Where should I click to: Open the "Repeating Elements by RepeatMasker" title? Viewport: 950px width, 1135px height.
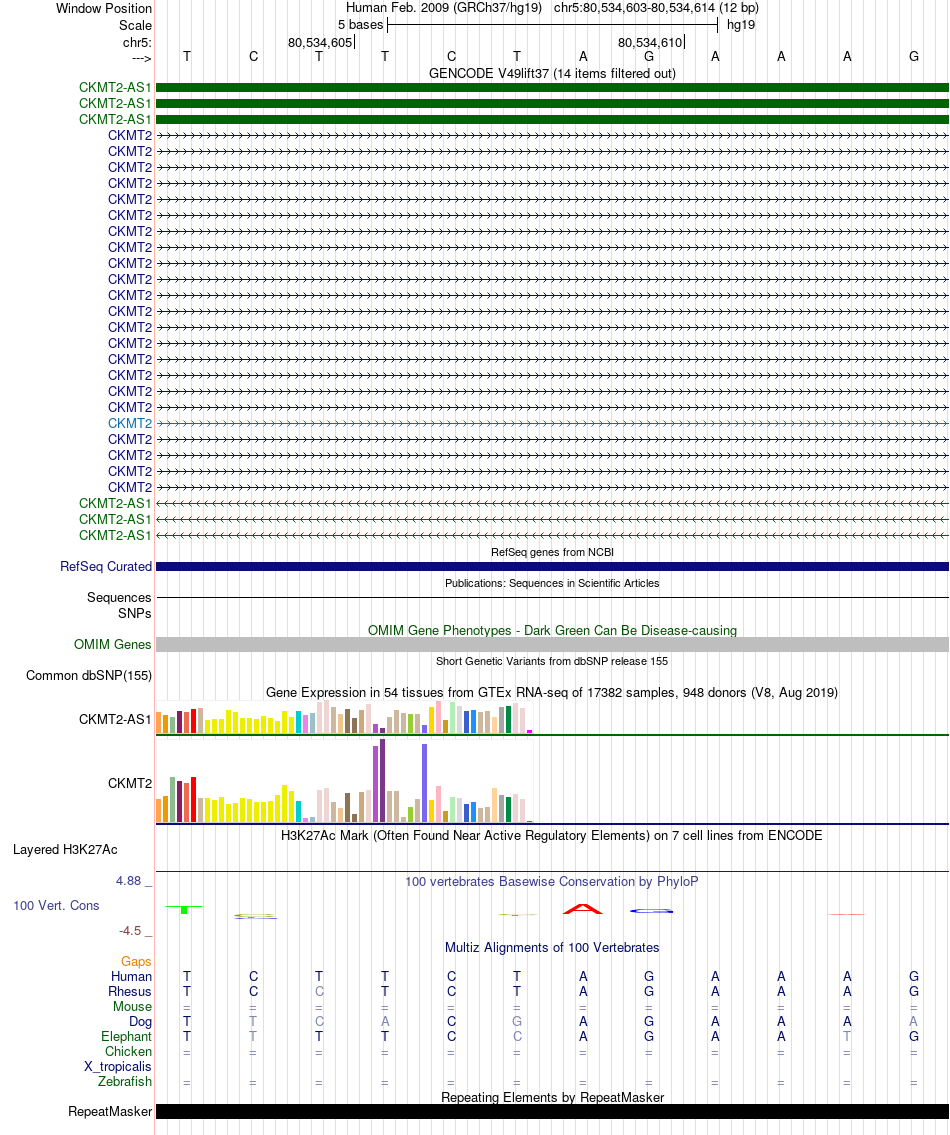(552, 1097)
